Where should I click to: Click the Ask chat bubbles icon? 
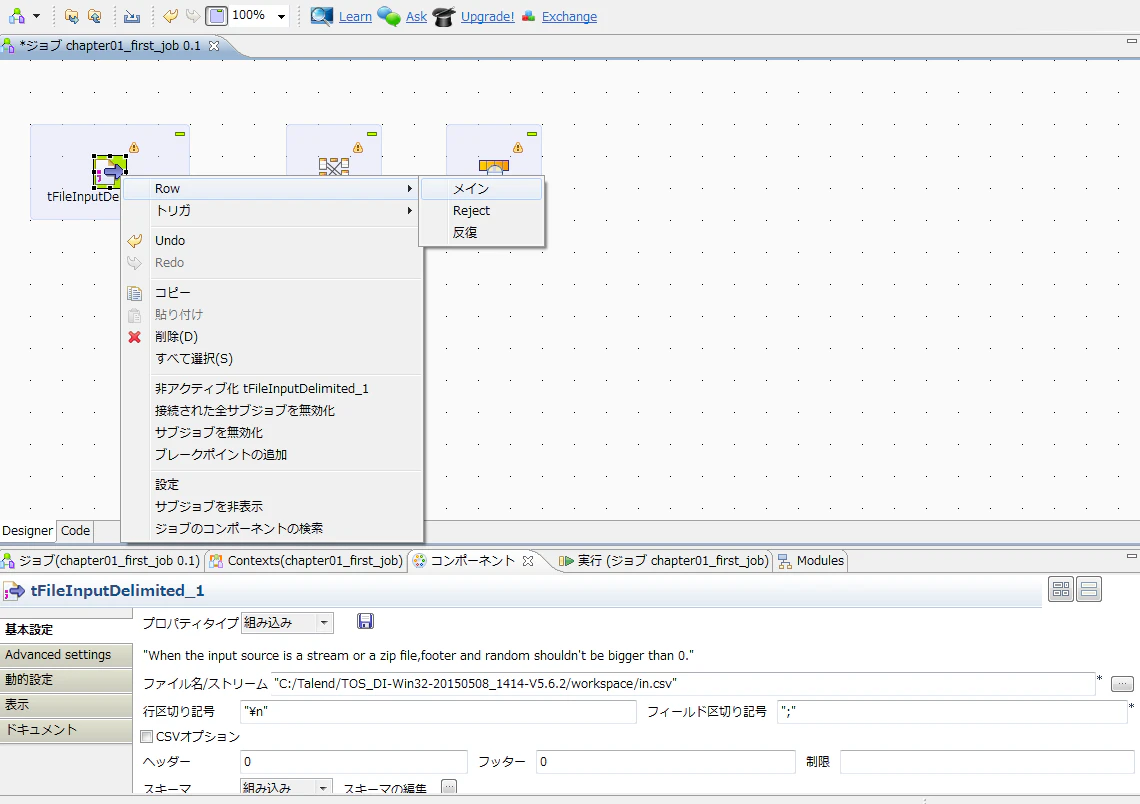[389, 16]
